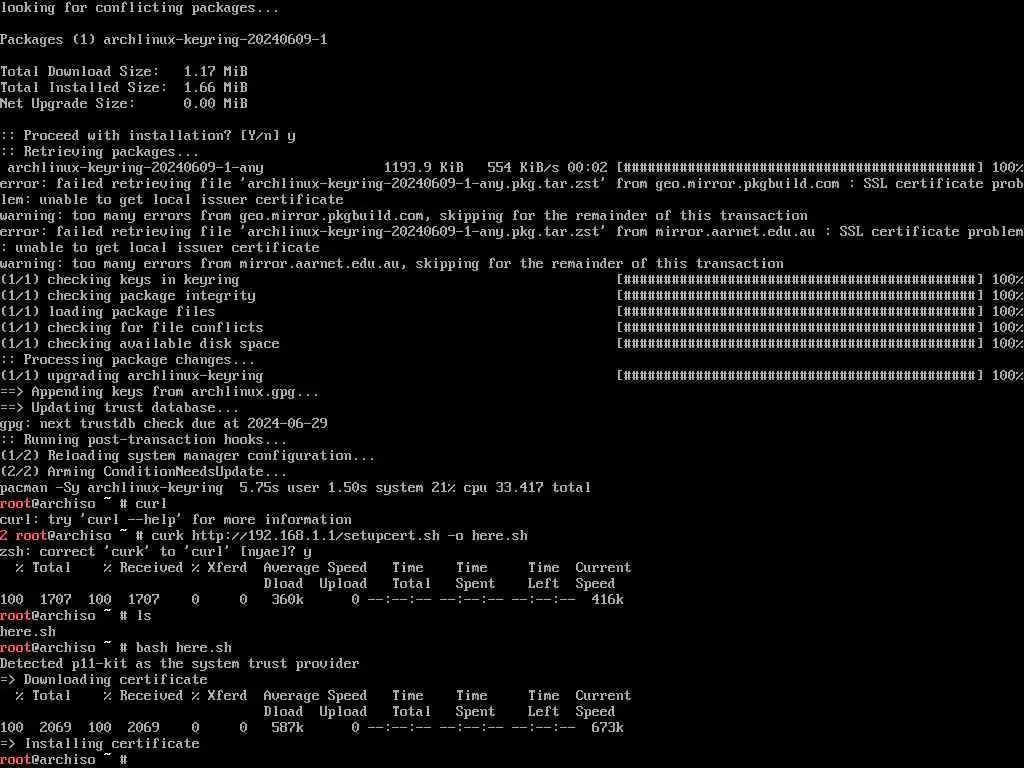Click the last empty 'root@archiso ~ #' prompt

coord(64,760)
